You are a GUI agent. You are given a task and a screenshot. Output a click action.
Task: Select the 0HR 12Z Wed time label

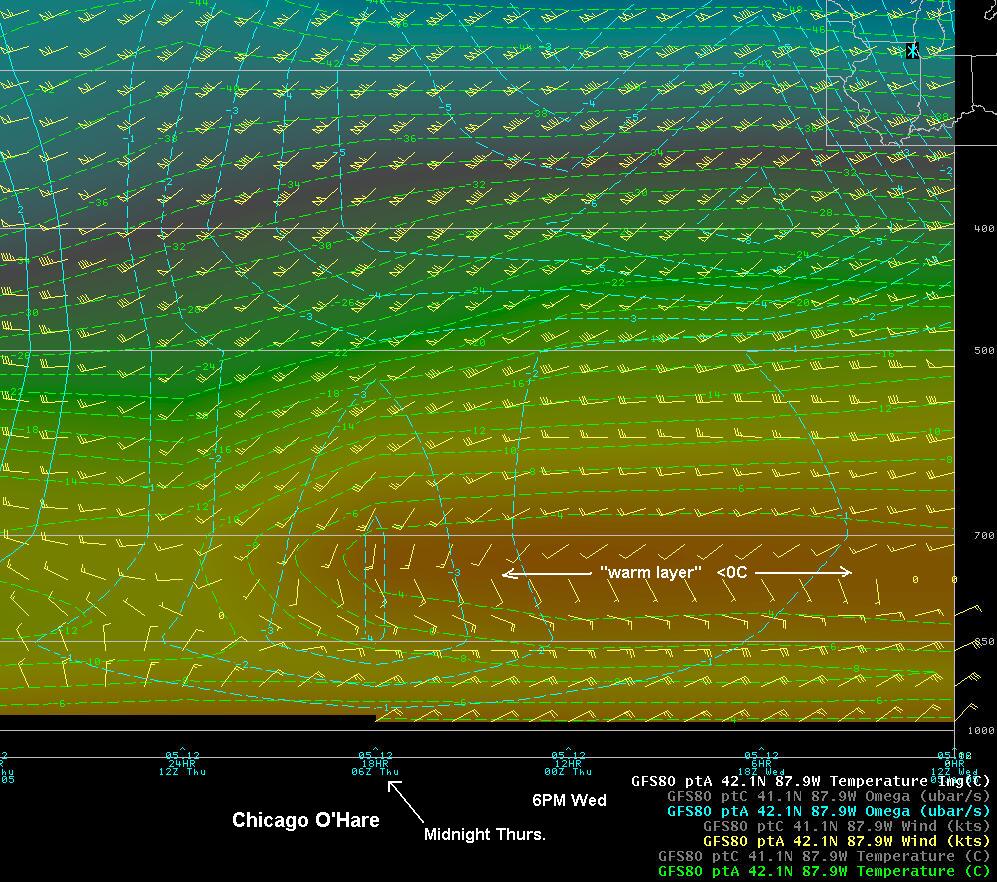[x=955, y=763]
